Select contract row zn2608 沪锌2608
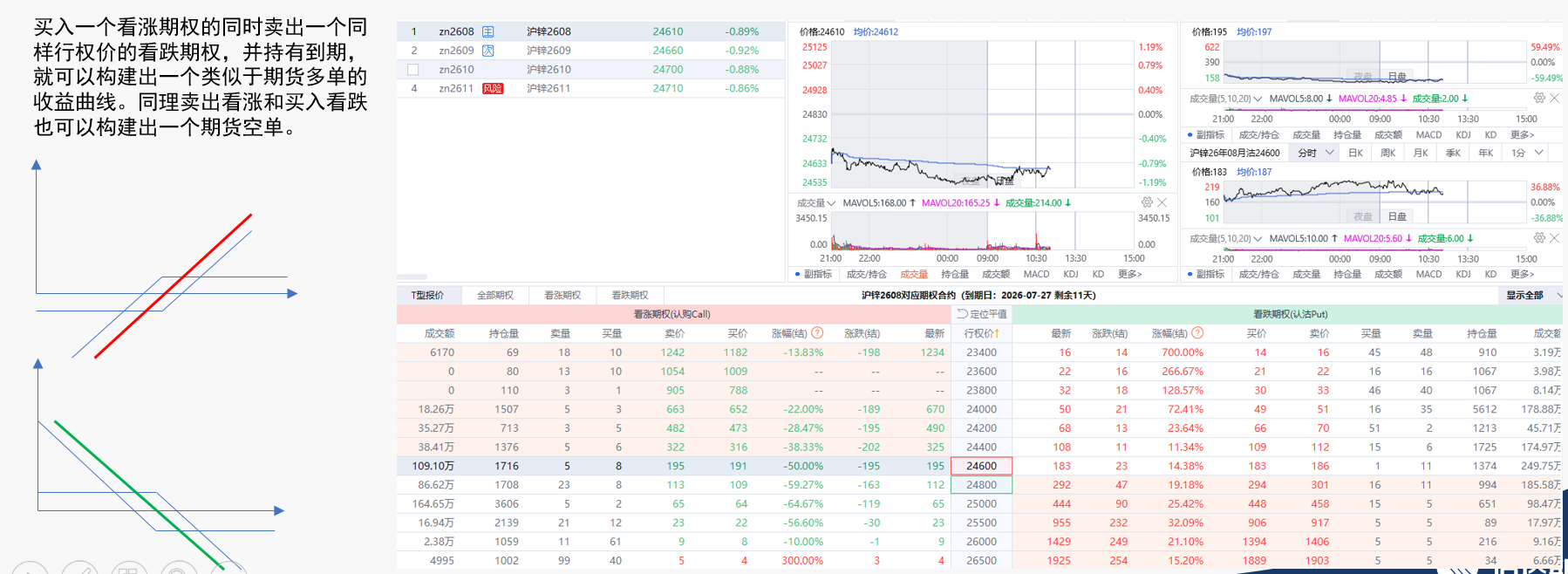 (591, 31)
